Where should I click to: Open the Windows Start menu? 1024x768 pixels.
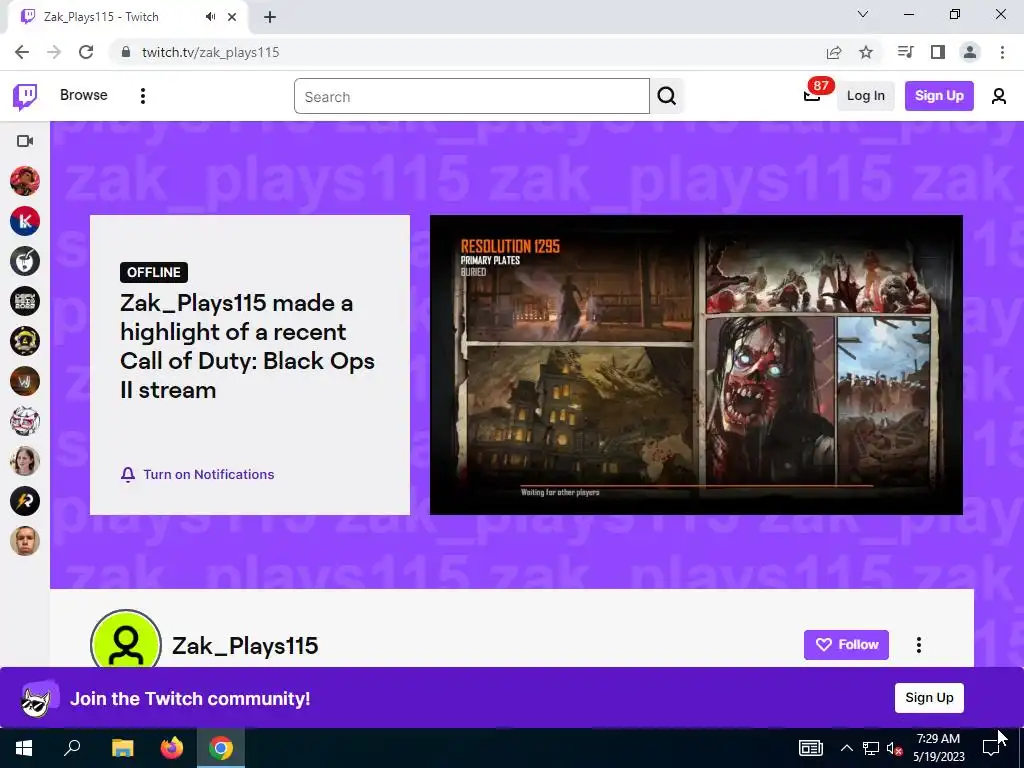pos(24,748)
